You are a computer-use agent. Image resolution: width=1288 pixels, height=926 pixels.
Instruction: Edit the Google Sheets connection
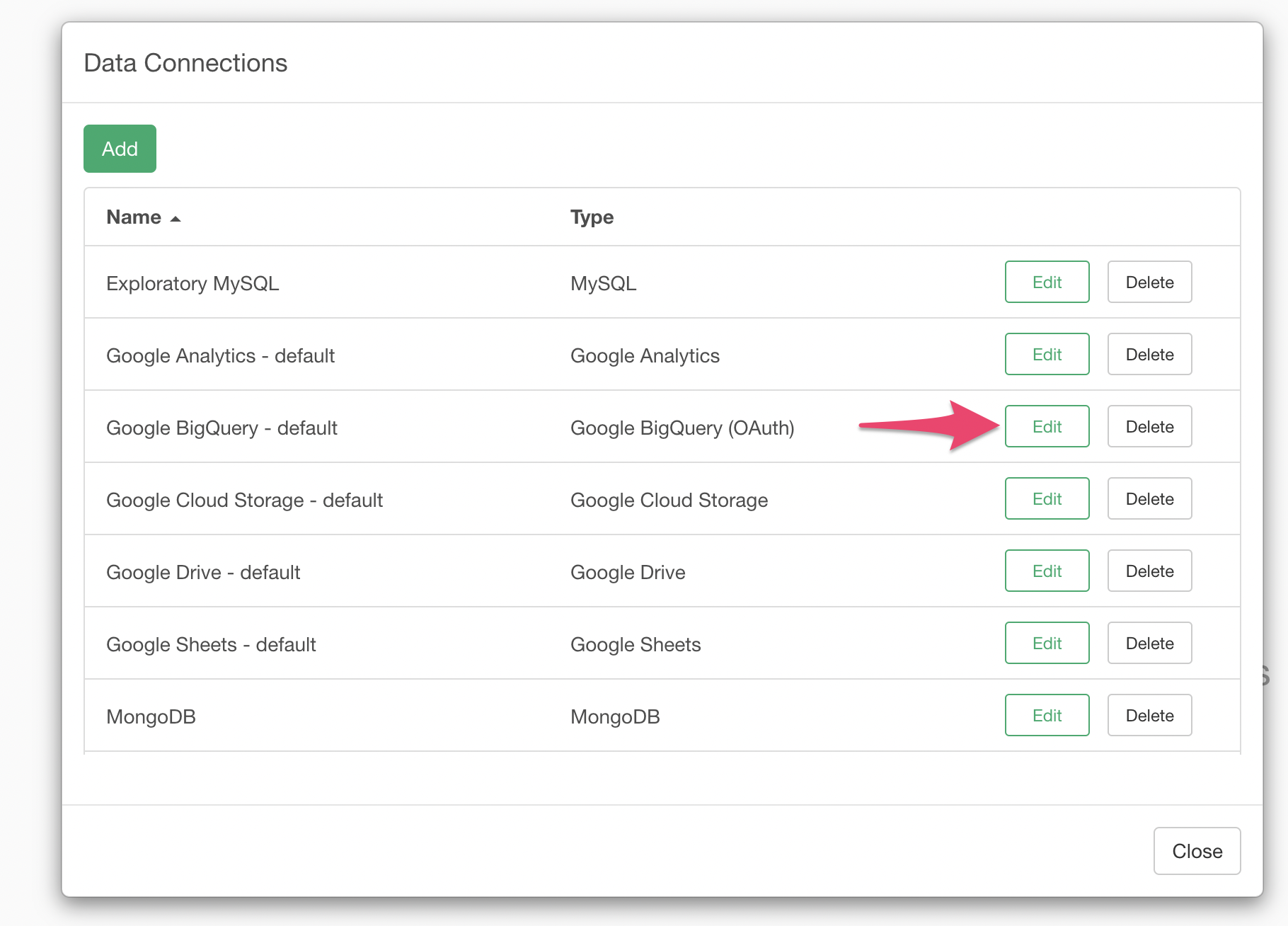(1047, 643)
